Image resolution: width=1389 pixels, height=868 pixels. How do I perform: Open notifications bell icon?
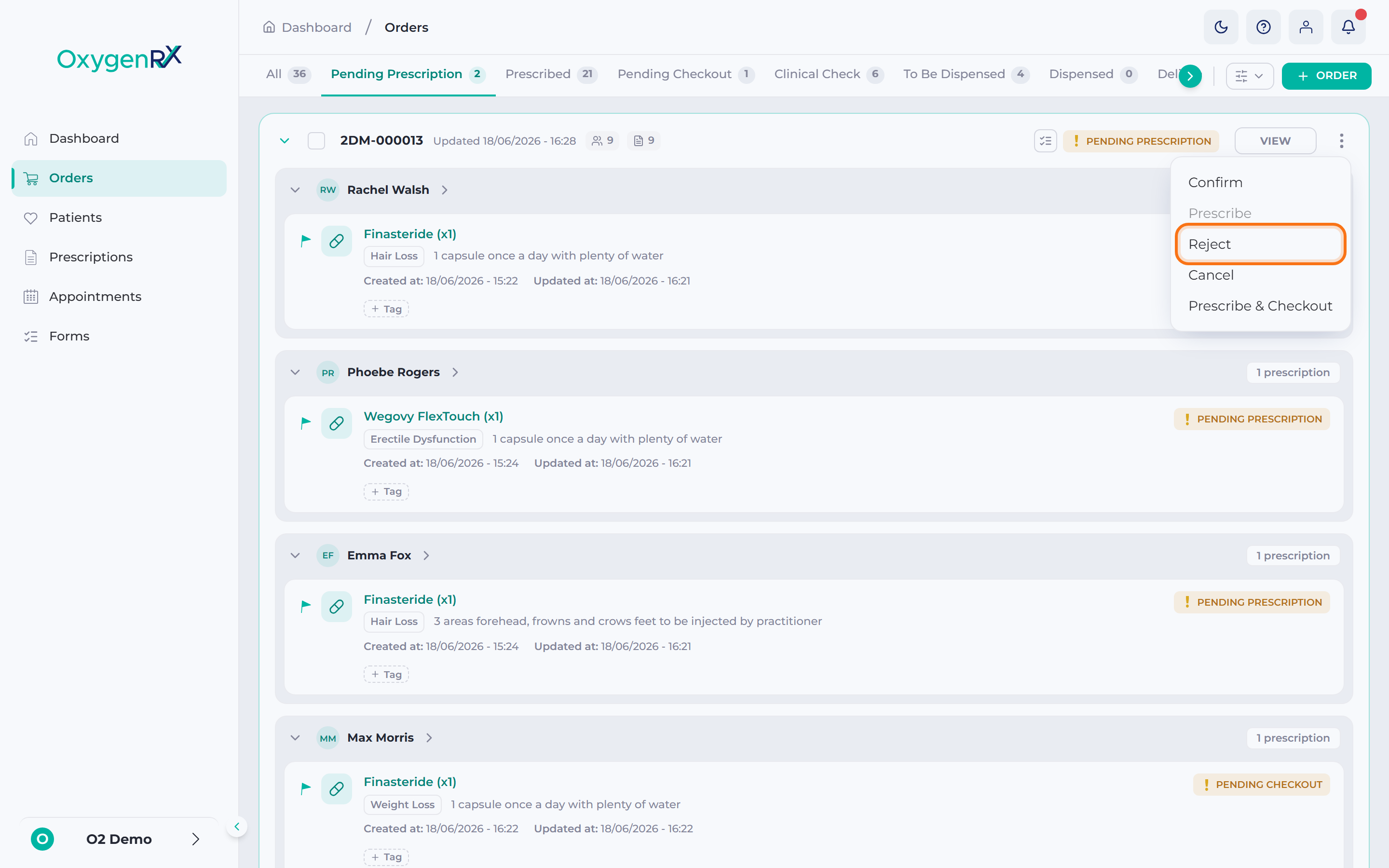1348,27
